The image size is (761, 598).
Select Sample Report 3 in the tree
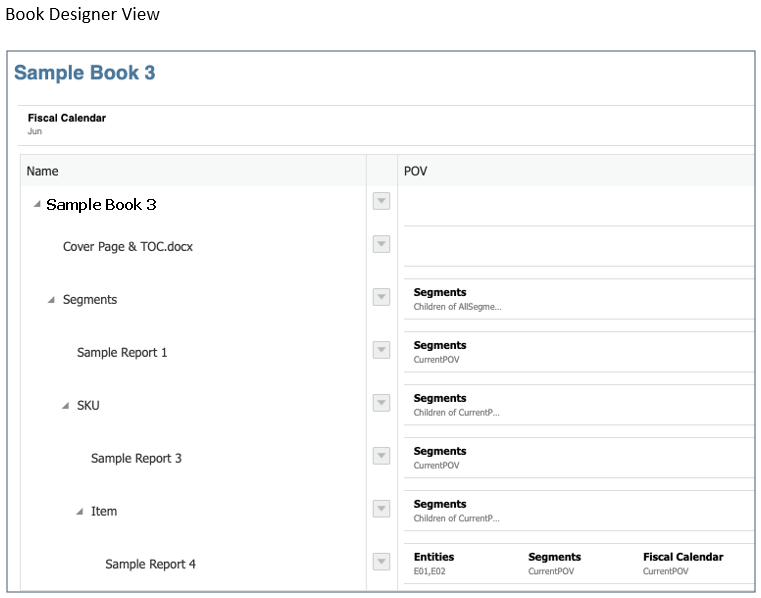tap(136, 459)
